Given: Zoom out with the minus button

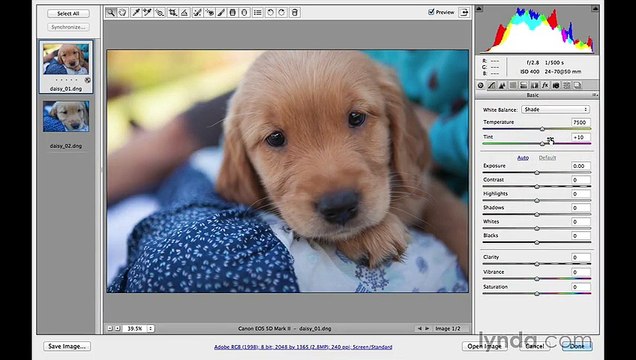Looking at the screenshot, I should (x=110, y=328).
